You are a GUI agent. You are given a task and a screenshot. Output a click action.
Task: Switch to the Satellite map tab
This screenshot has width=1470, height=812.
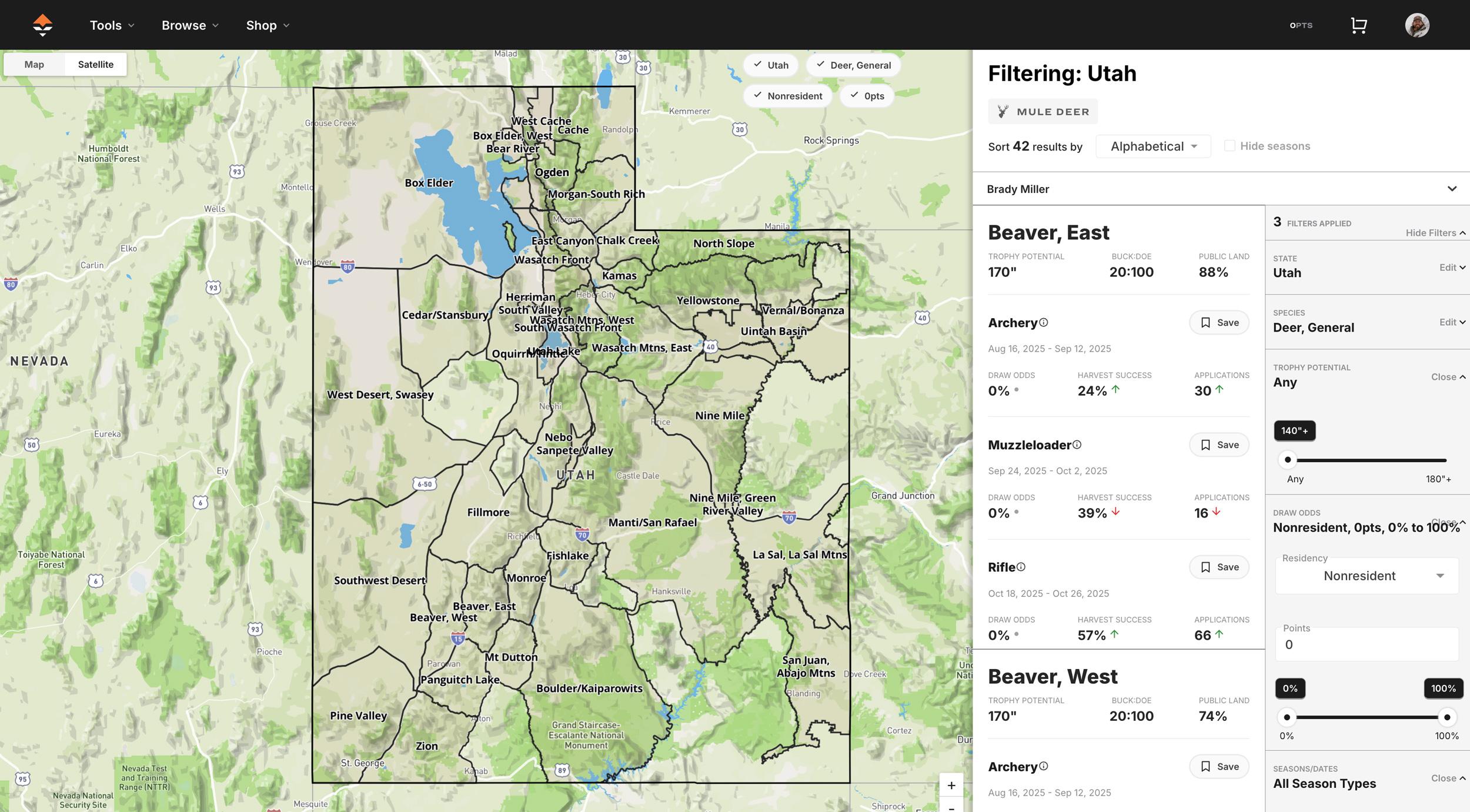96,64
